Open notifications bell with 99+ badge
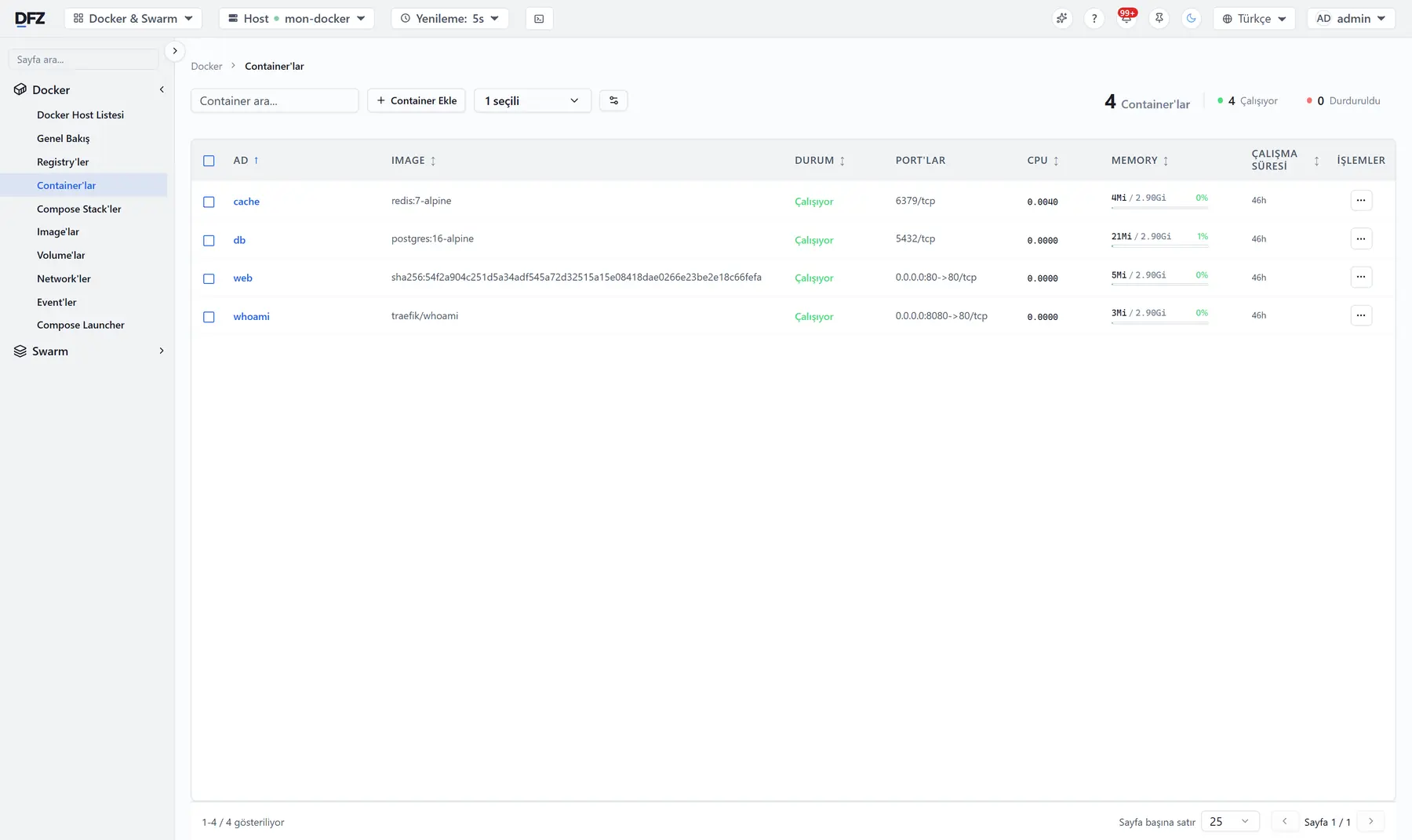1412x840 pixels. point(1126,18)
